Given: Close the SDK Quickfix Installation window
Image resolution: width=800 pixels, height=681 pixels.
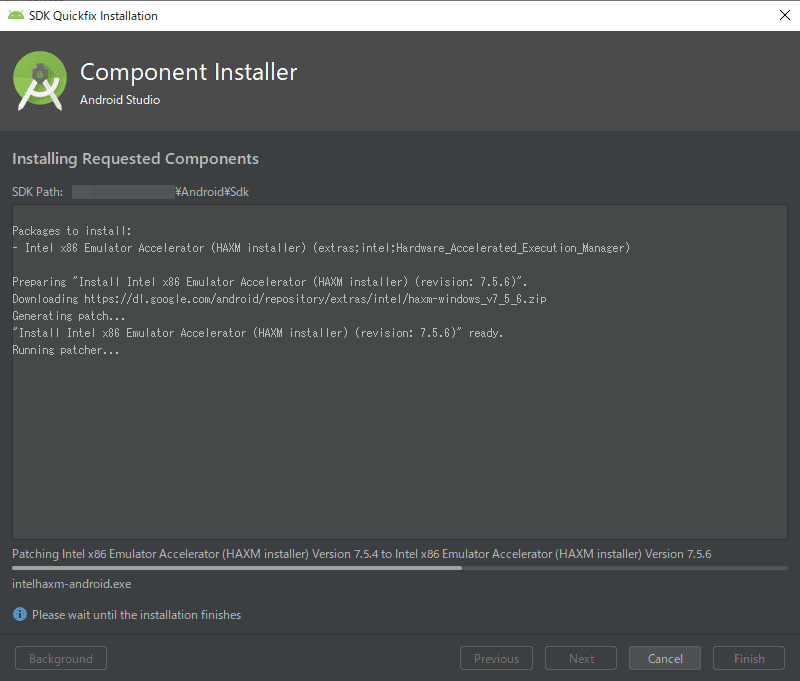Looking at the screenshot, I should pos(785,15).
